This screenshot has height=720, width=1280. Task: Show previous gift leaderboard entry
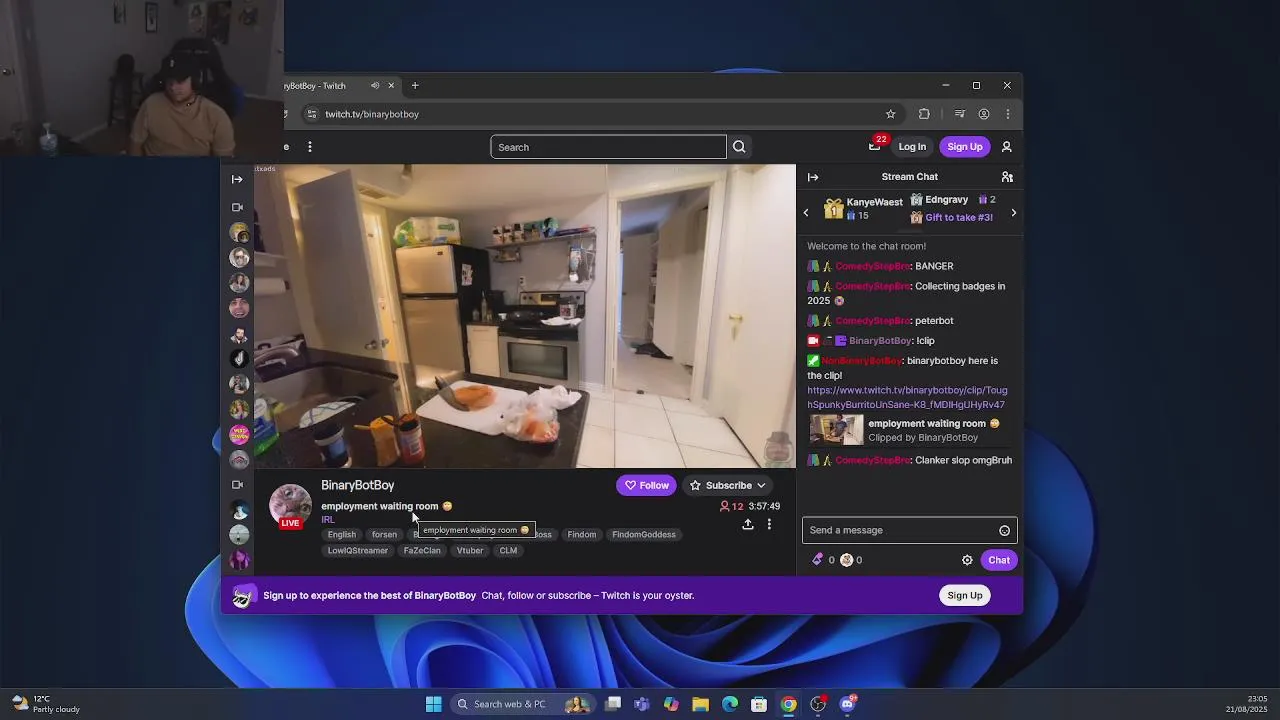coord(806,212)
